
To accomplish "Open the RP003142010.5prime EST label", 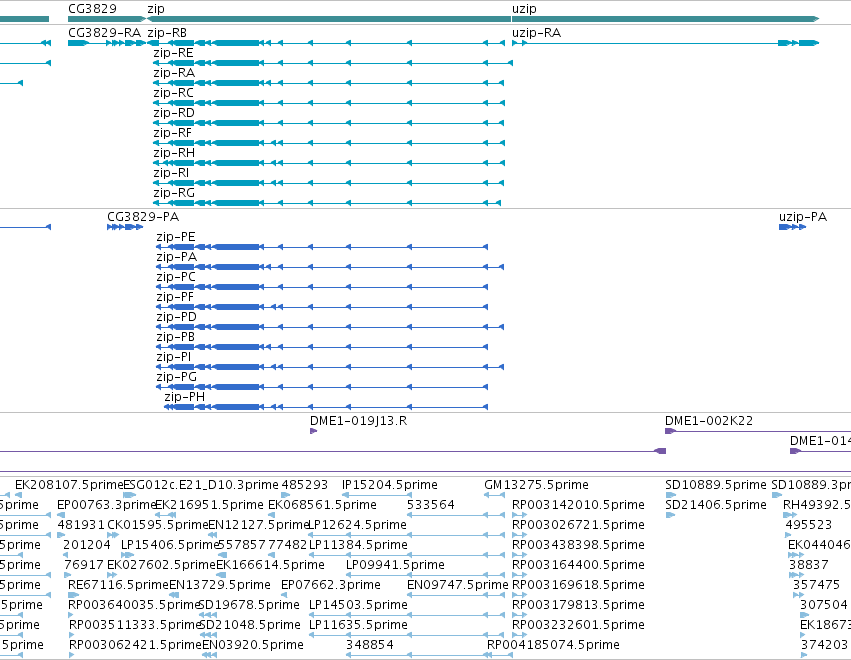I will click(x=578, y=505).
